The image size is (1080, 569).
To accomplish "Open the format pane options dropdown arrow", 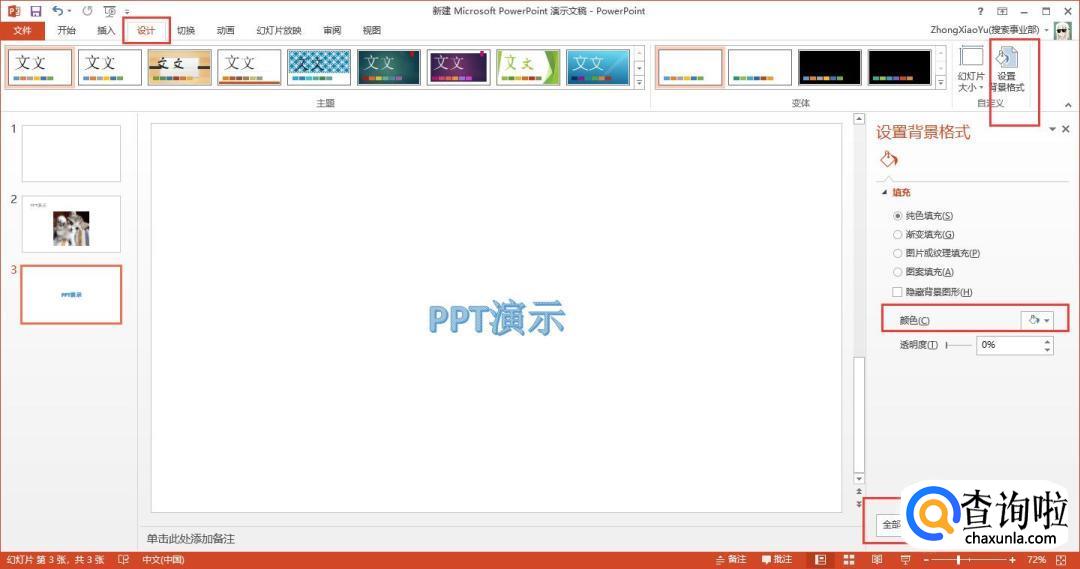I will click(x=1052, y=129).
